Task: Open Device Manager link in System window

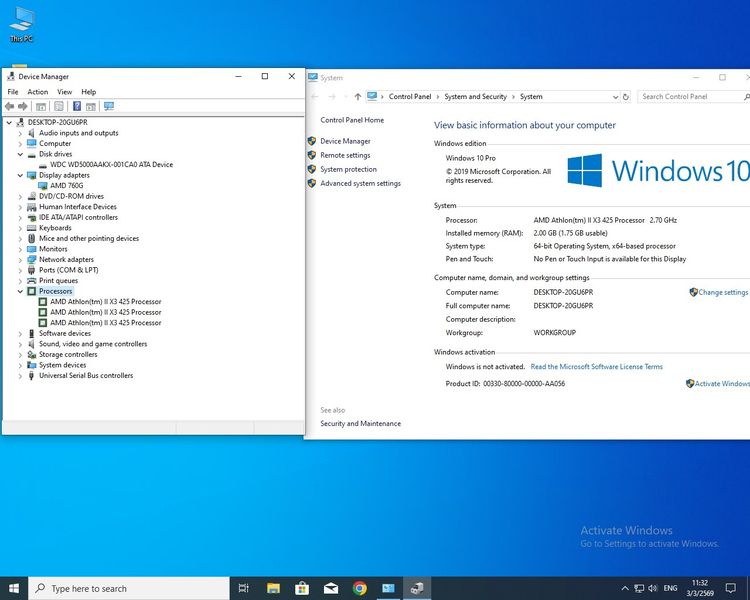Action: pyautogui.click(x=345, y=141)
